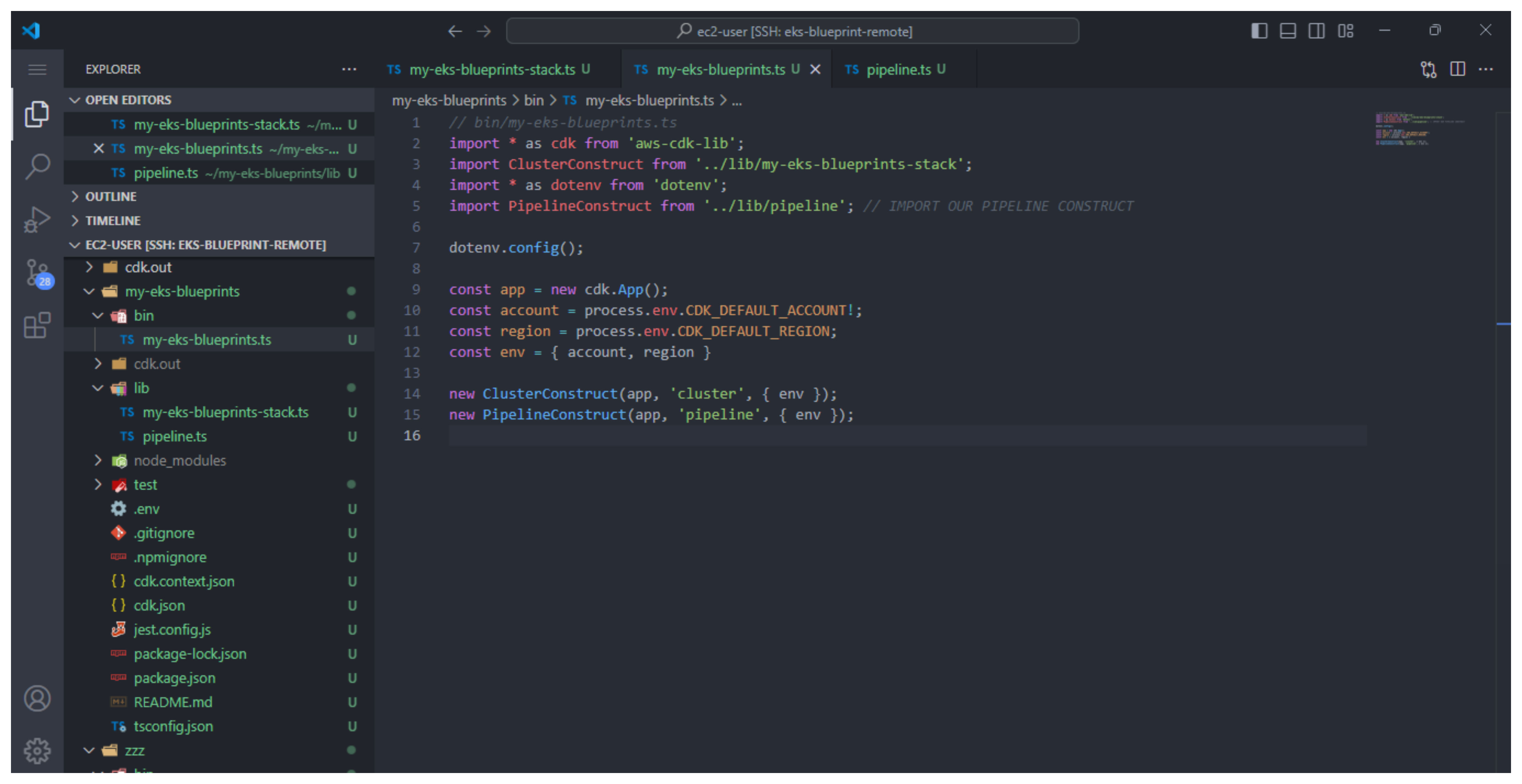Split the editor to the right
This screenshot has height=784, width=1522.
1457,69
